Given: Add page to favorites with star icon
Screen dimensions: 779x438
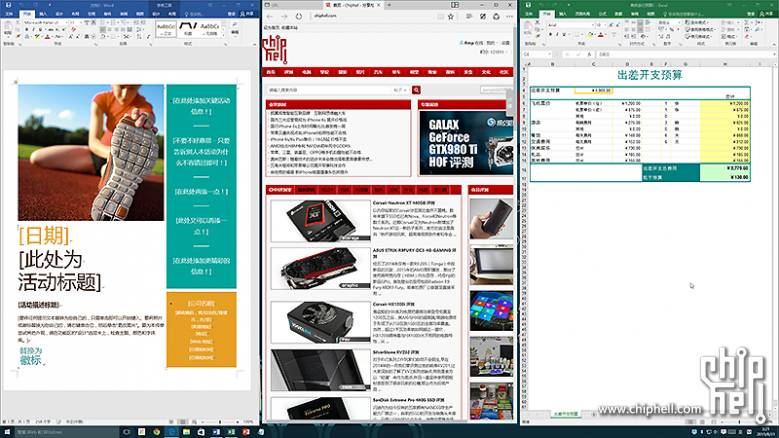Looking at the screenshot, I should coord(451,16).
